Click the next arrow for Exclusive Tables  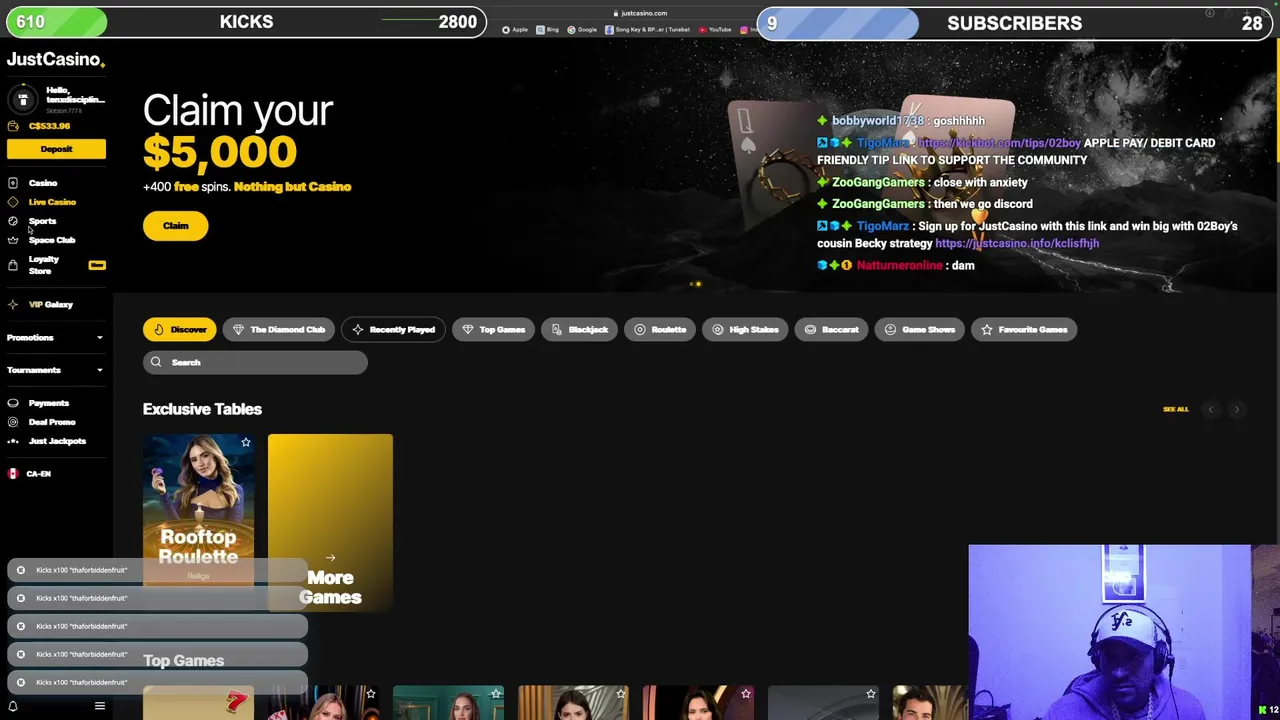point(1237,409)
